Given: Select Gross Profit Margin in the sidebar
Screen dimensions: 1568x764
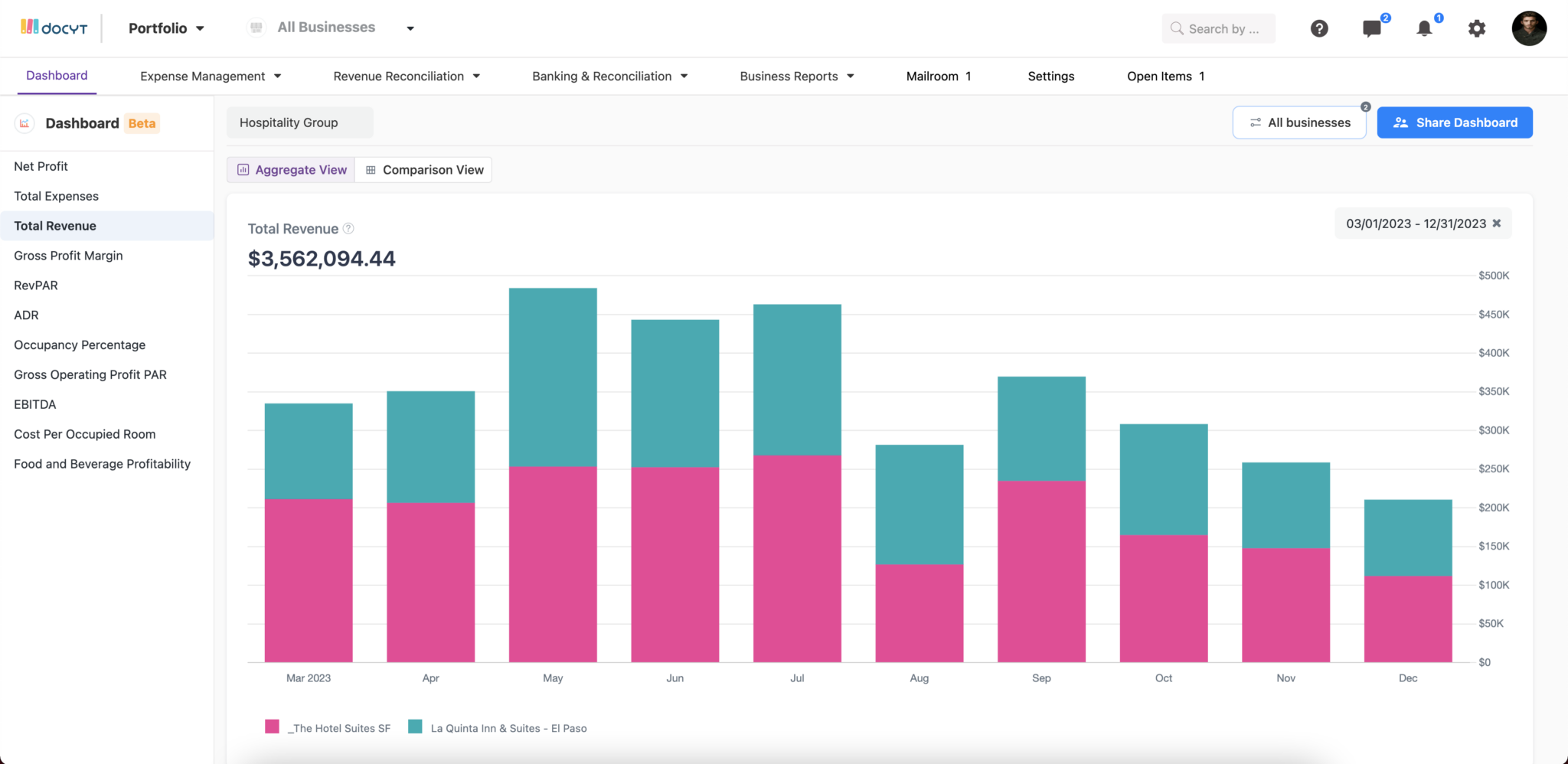Looking at the screenshot, I should coord(68,255).
